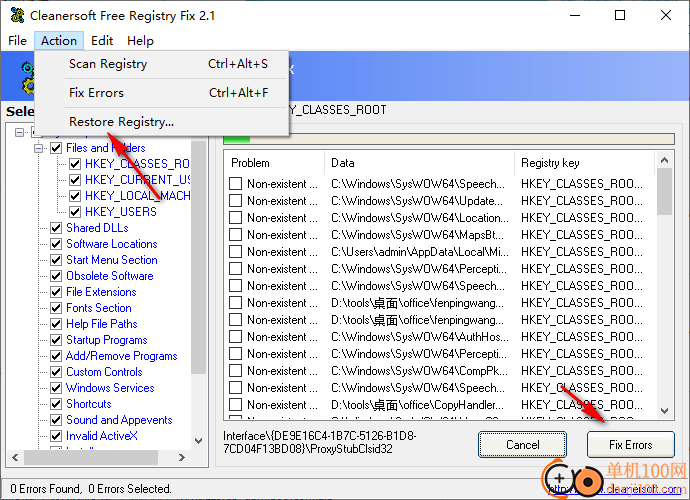Viewport: 690px width, 500px height.
Task: Click the results list scroll down arrow
Action: coord(664,411)
